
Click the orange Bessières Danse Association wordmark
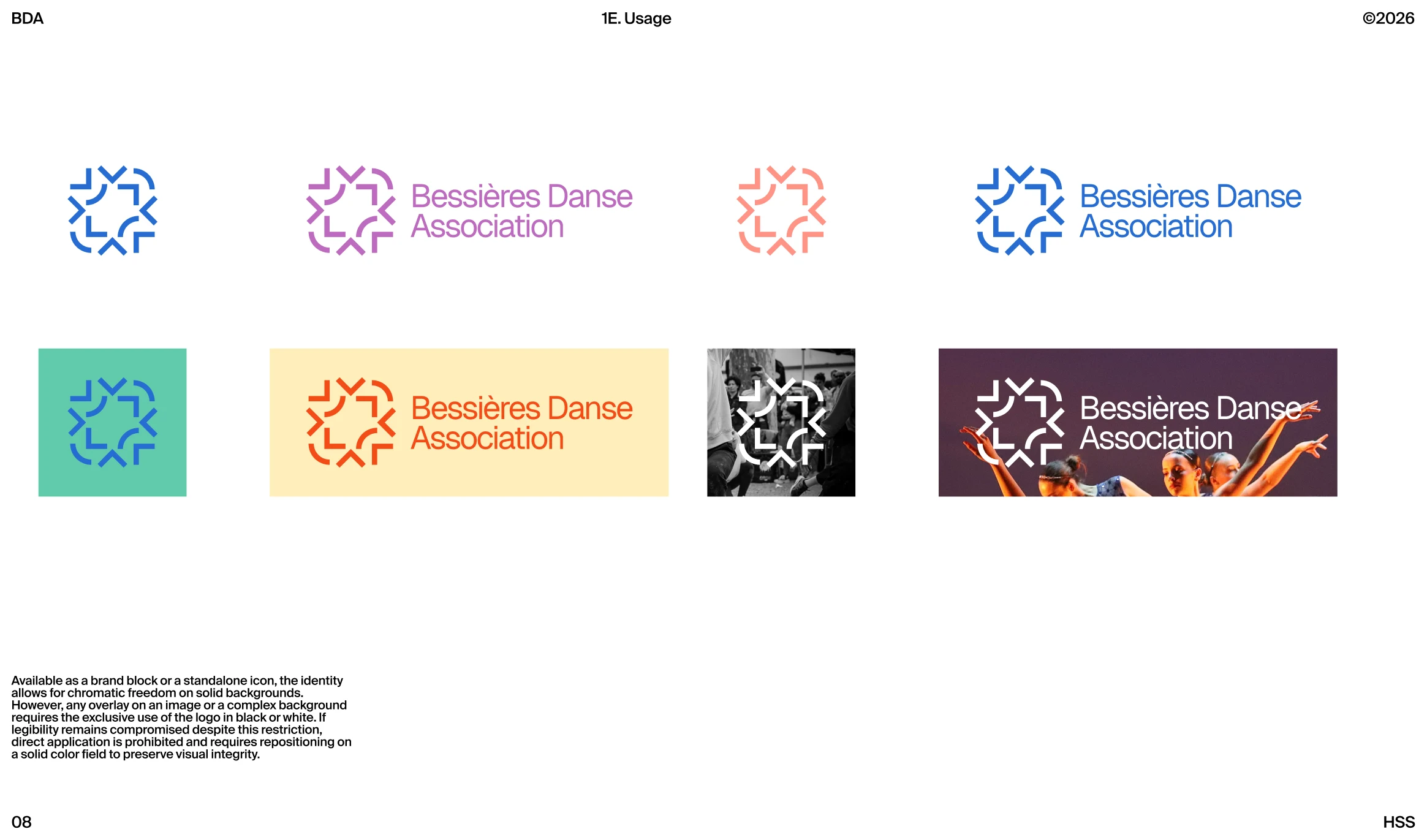pos(521,423)
